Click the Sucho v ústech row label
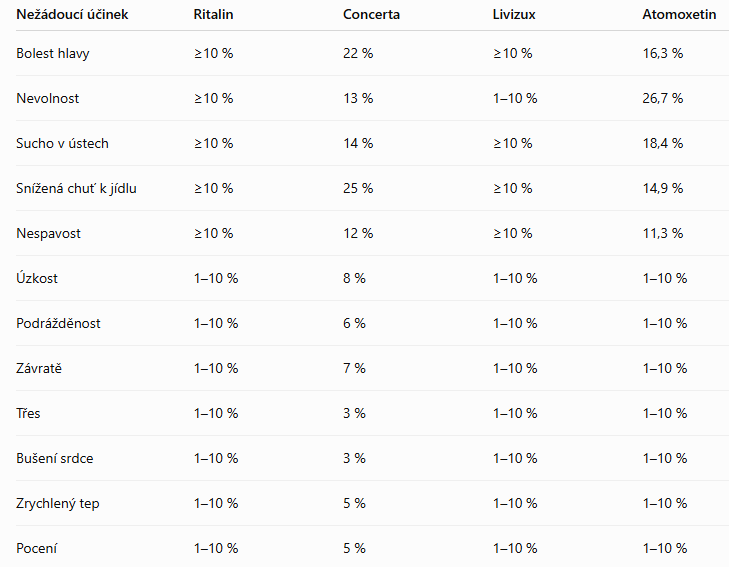This screenshot has height=567, width=729. (x=62, y=143)
